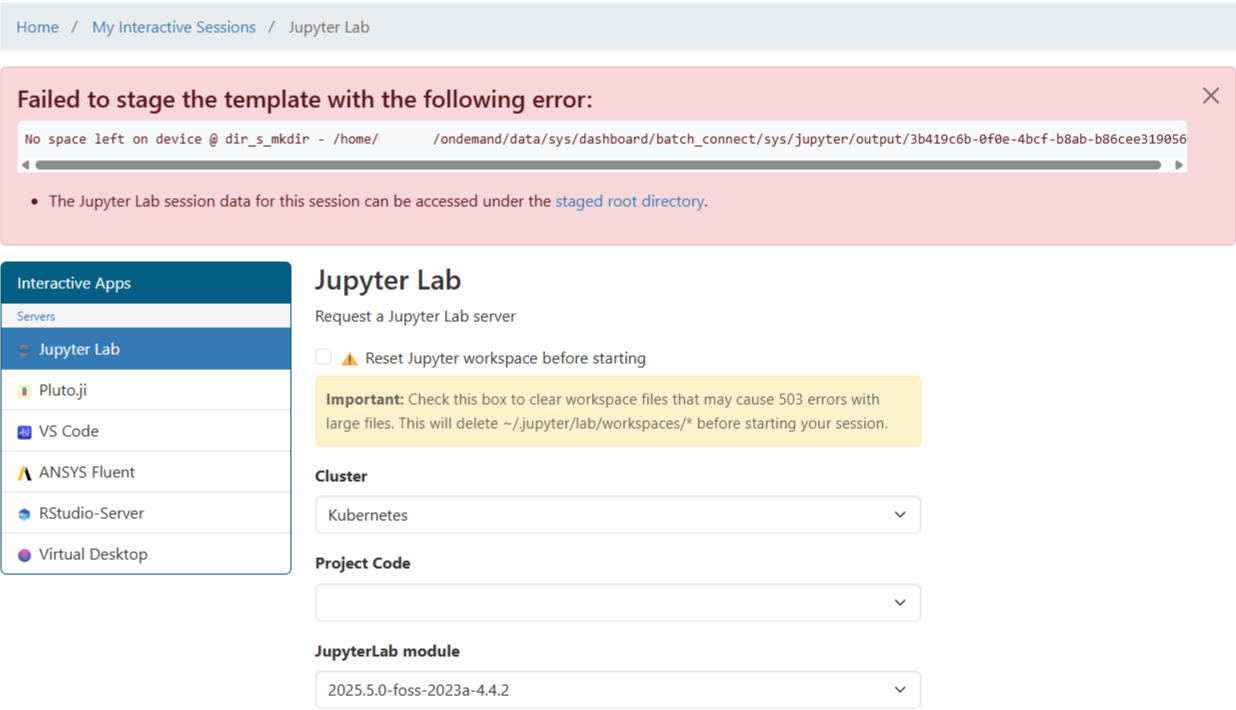Enable Reset Jupyter workspace before starting checkbox
This screenshot has width=1236, height=710.
click(x=323, y=357)
